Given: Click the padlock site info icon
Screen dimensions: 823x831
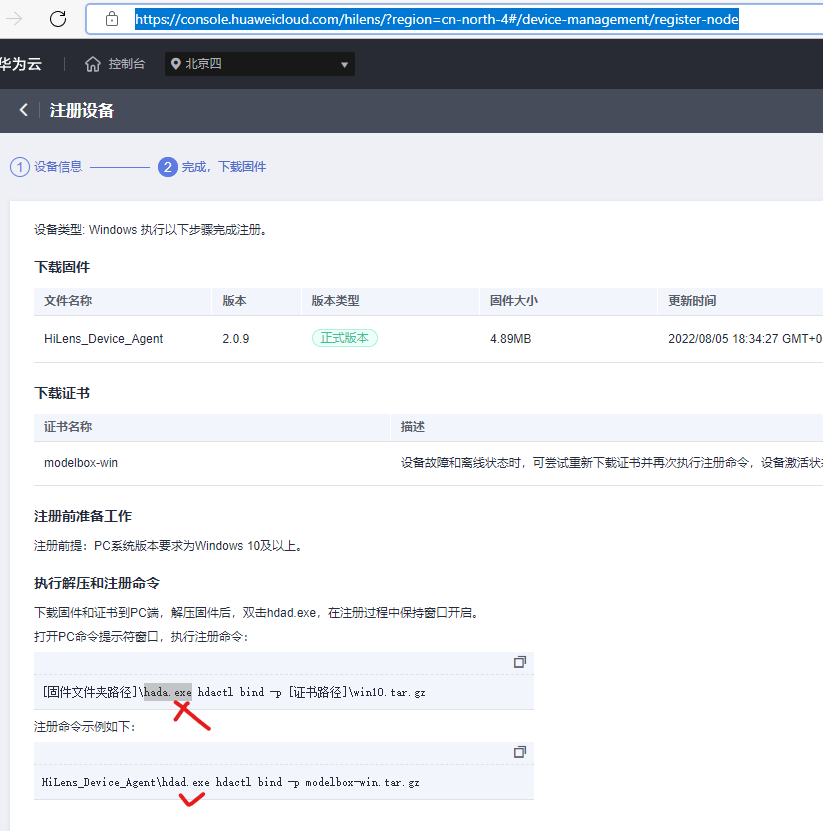Looking at the screenshot, I should tap(112, 19).
